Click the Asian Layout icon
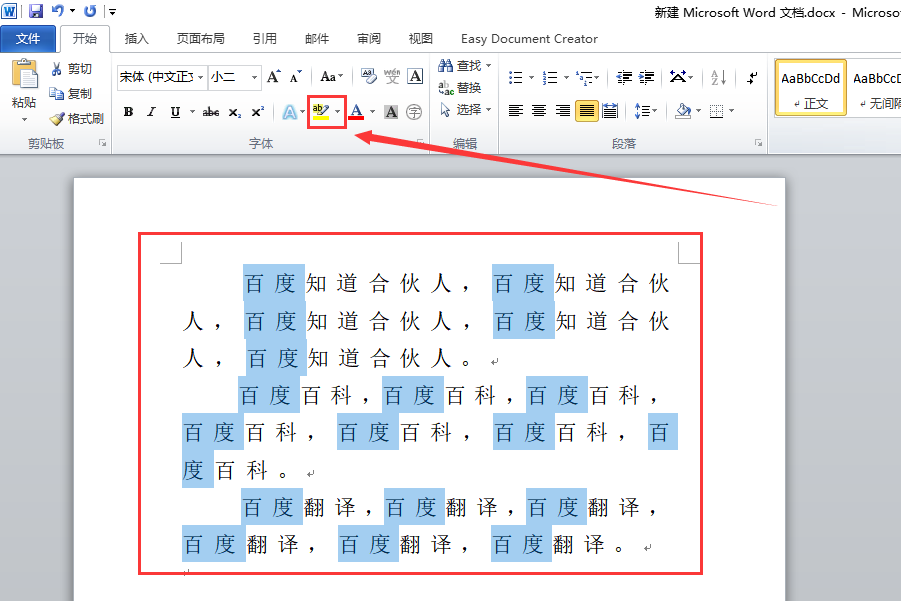 click(678, 76)
